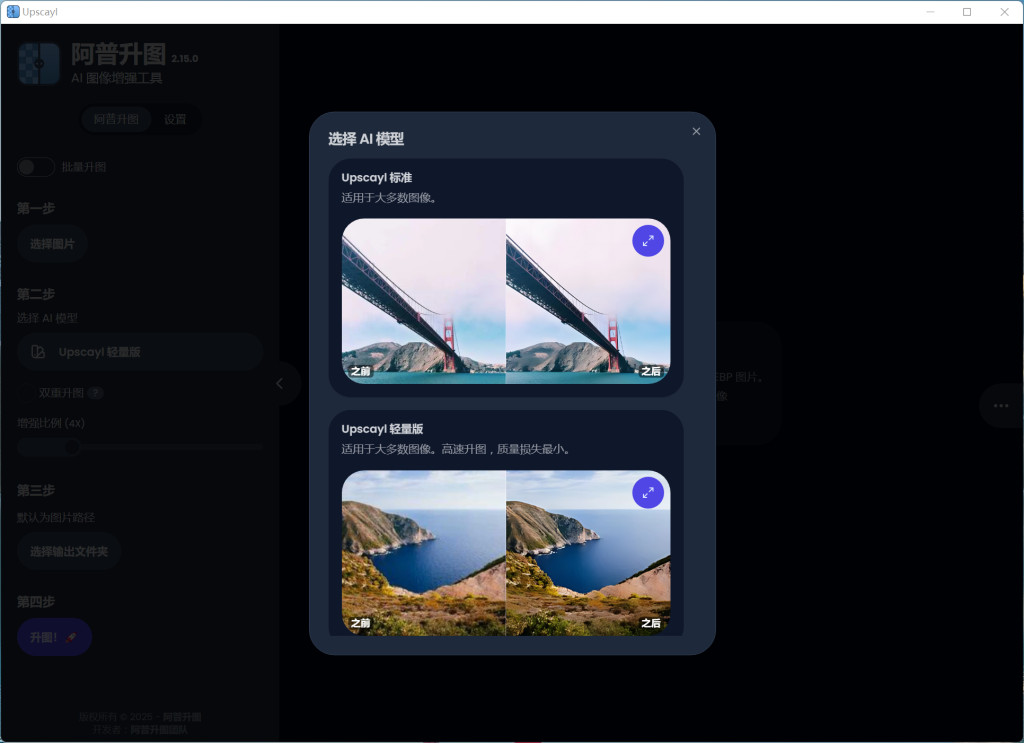
Task: Click the Upscayl 轻量版 coastline preview image
Action: point(506,553)
